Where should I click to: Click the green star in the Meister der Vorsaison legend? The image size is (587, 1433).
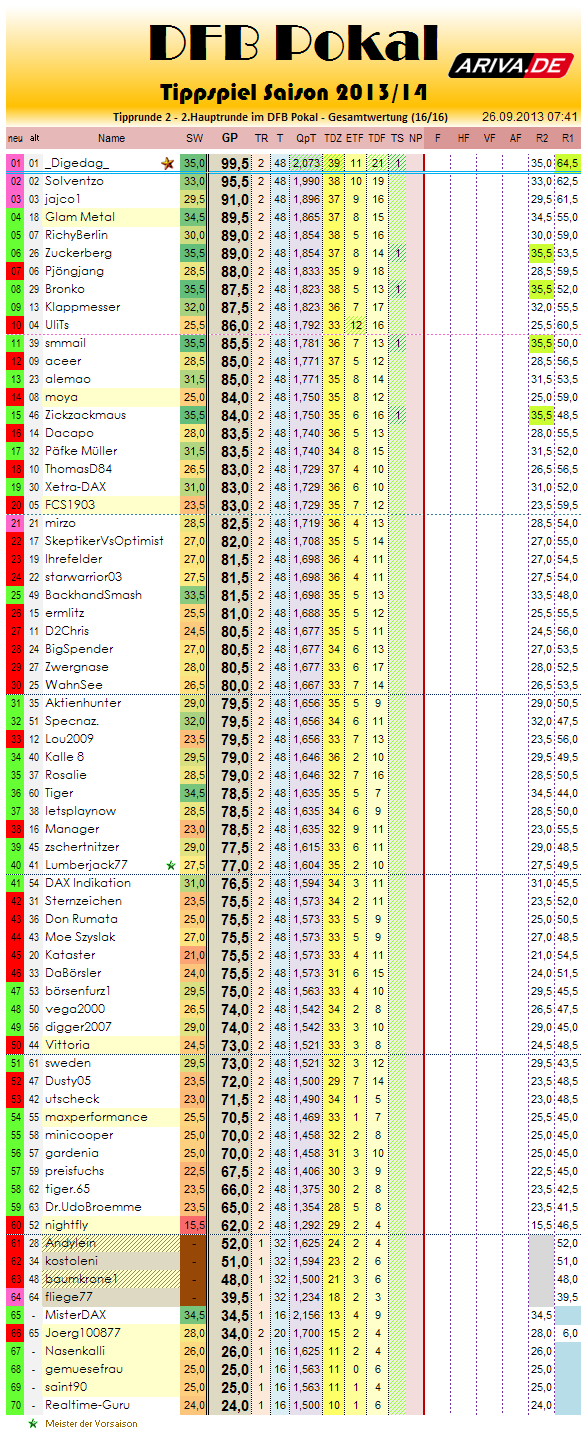[x=33, y=1423]
